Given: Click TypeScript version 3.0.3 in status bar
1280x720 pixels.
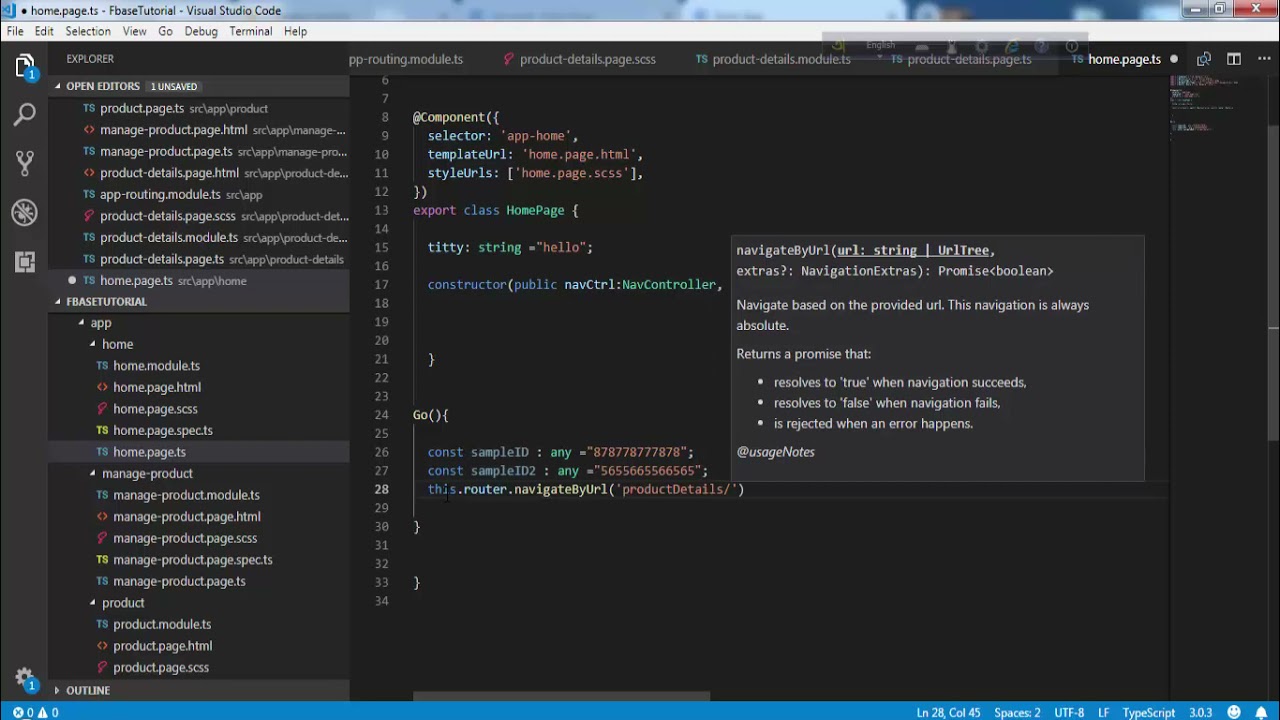Looking at the screenshot, I should pyautogui.click(x=1200, y=713).
